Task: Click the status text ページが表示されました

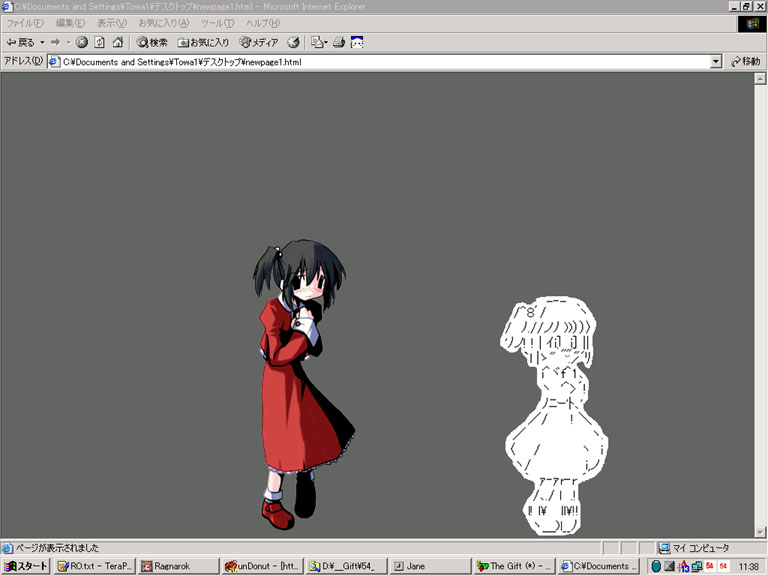Action: pos(56,548)
